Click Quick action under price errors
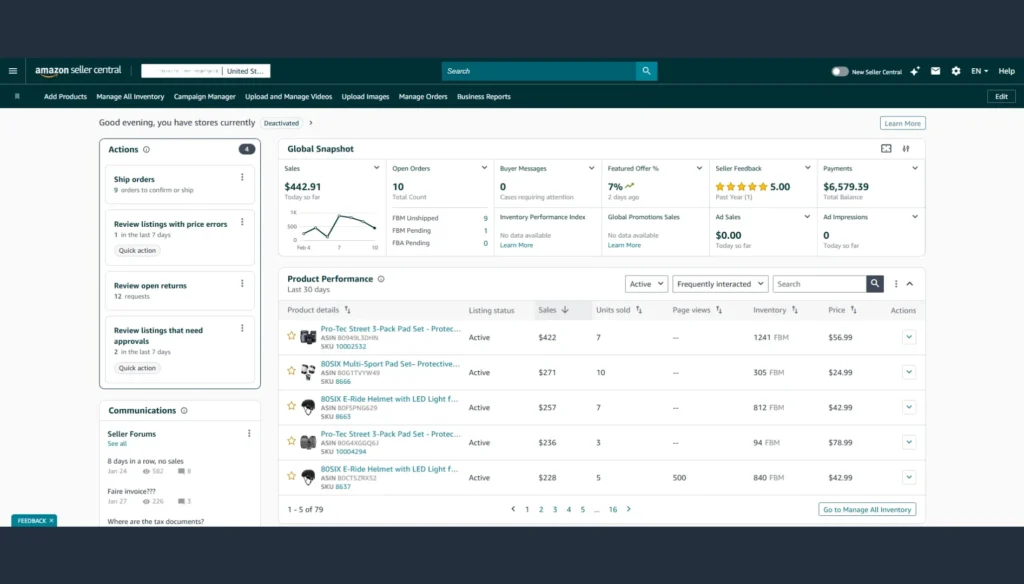This screenshot has height=584, width=1024. 137,251
